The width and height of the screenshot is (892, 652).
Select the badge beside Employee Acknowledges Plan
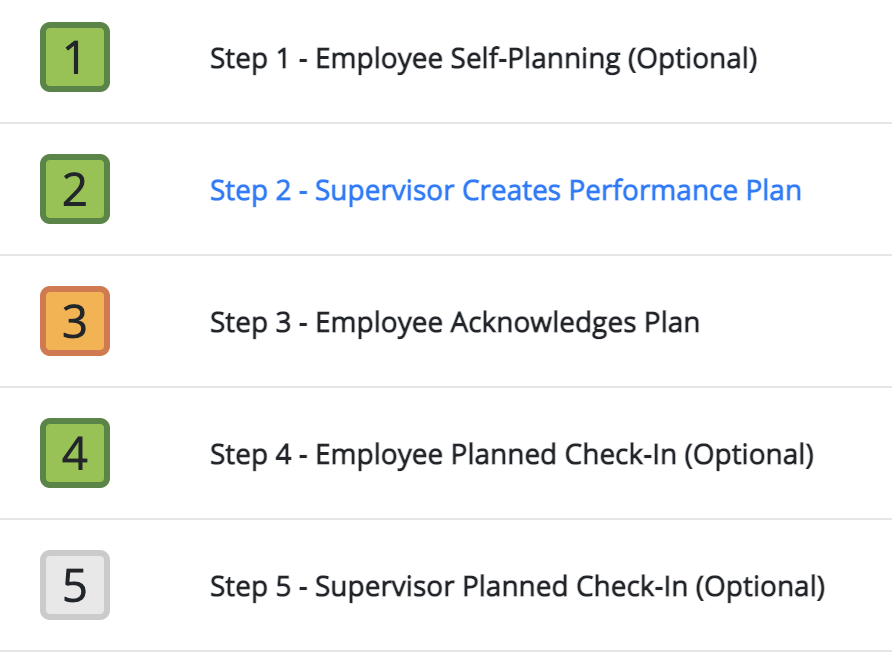(x=75, y=321)
